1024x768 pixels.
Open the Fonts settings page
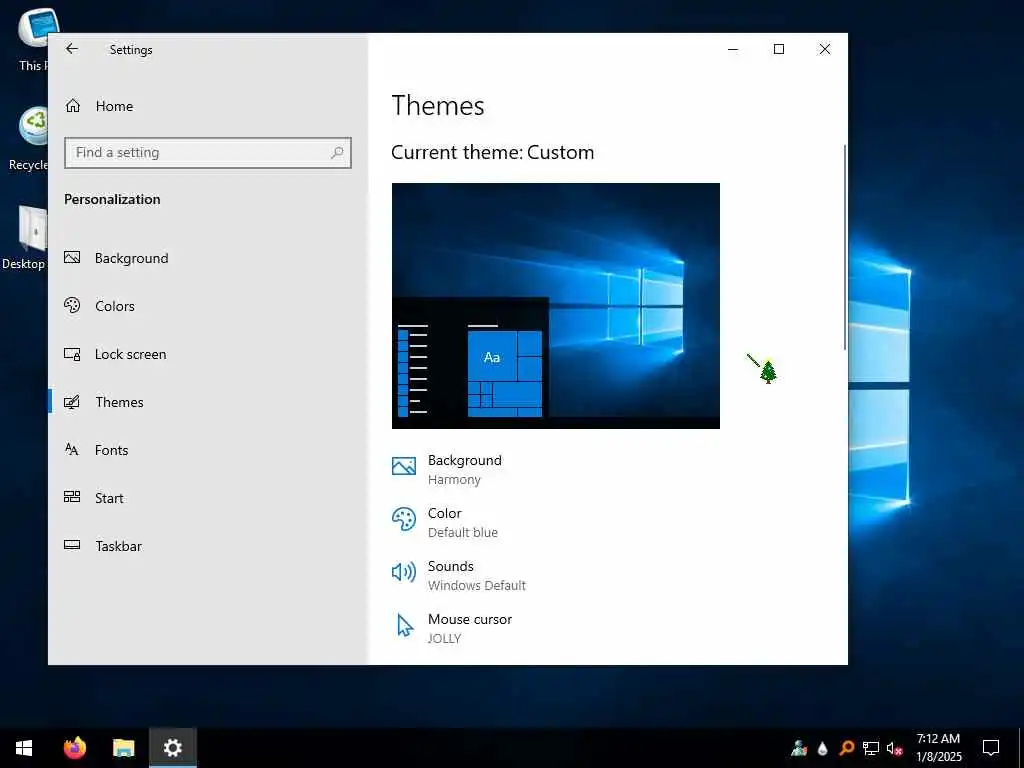pyautogui.click(x=208, y=450)
